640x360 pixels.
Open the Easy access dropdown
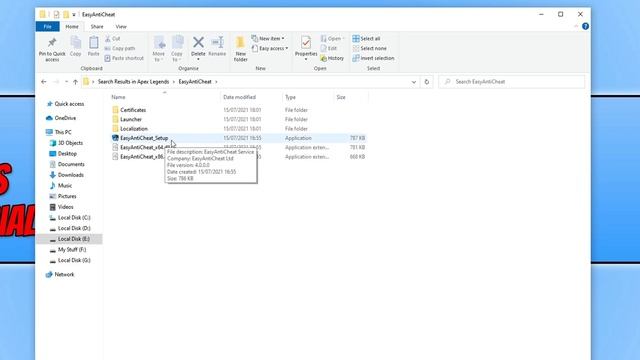pos(270,48)
